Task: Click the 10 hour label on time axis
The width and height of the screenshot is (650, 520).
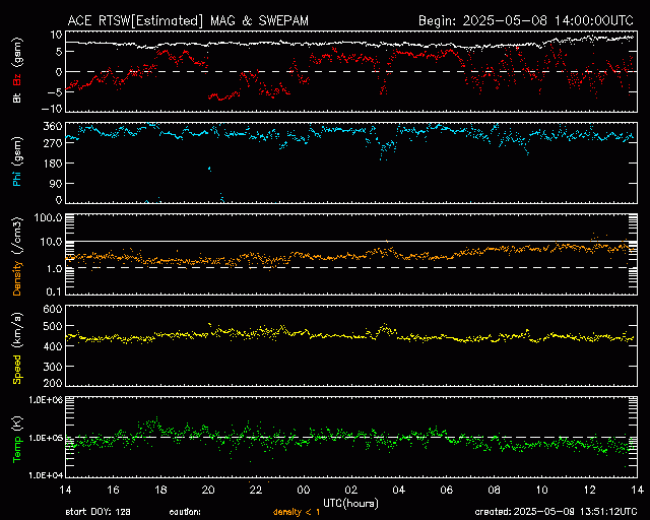Action: click(x=542, y=490)
